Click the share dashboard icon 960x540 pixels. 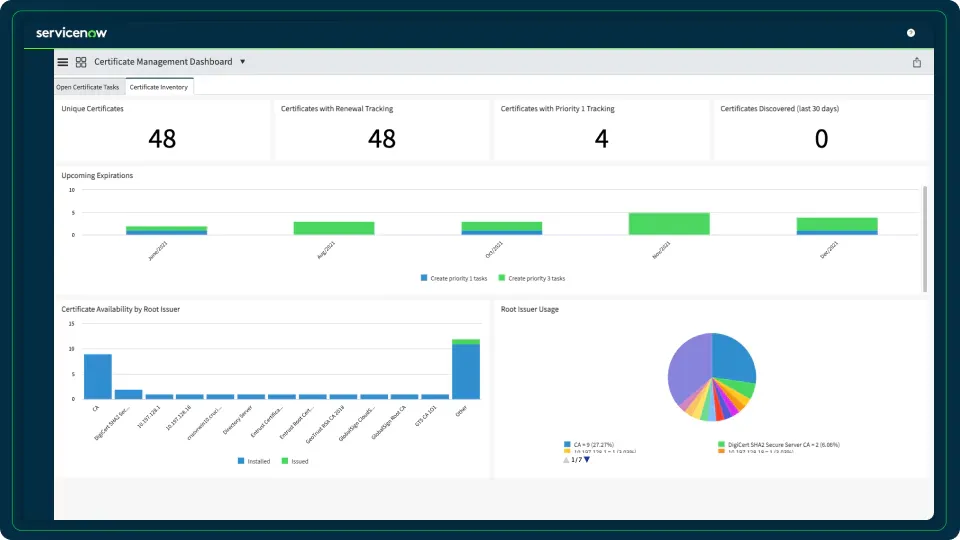917,62
